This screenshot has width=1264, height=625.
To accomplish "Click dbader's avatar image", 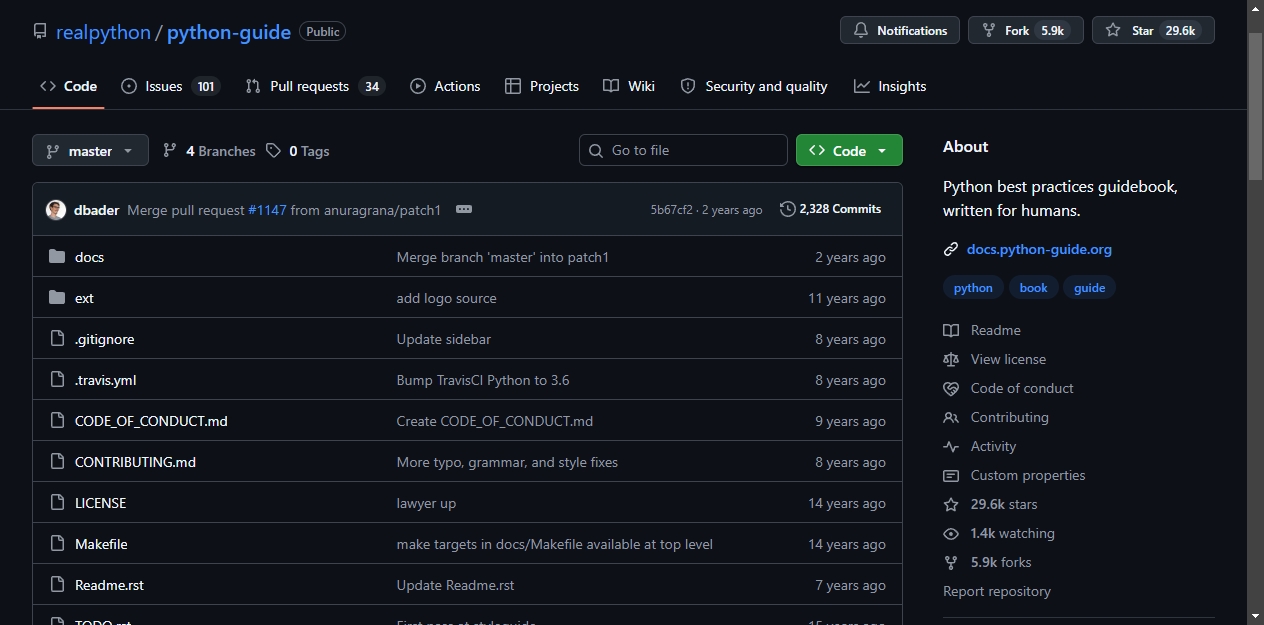I will coord(56,210).
